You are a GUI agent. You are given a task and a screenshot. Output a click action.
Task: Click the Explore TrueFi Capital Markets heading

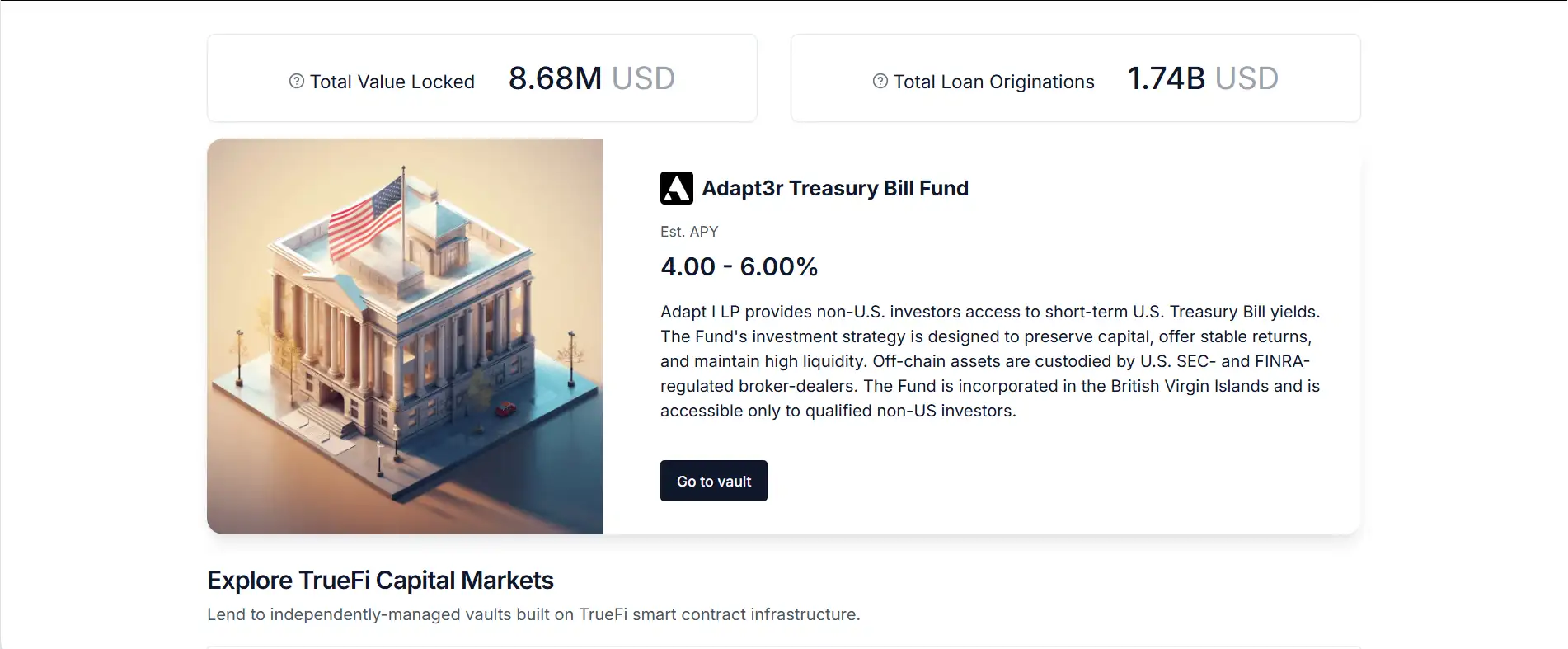pos(380,581)
